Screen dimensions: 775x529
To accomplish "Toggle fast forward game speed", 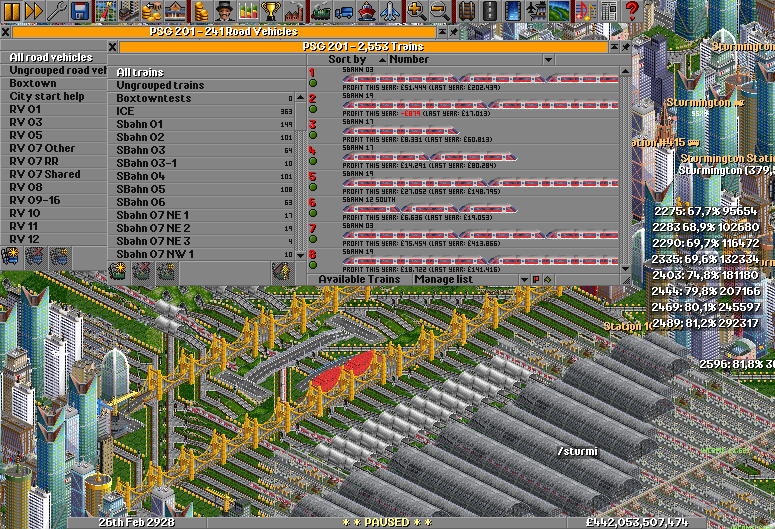I will point(34,11).
